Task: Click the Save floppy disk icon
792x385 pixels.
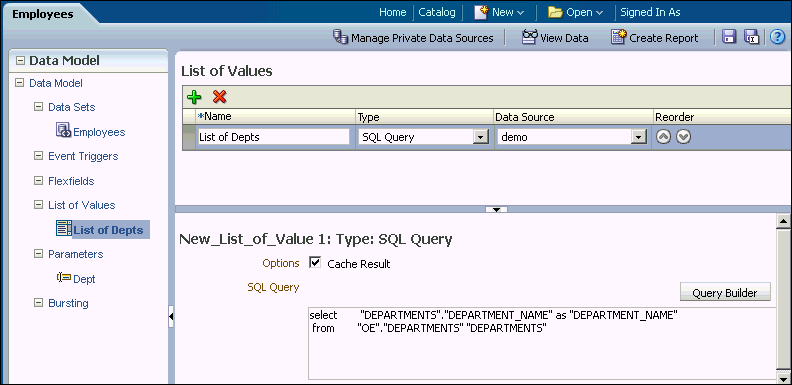Action: tap(729, 37)
